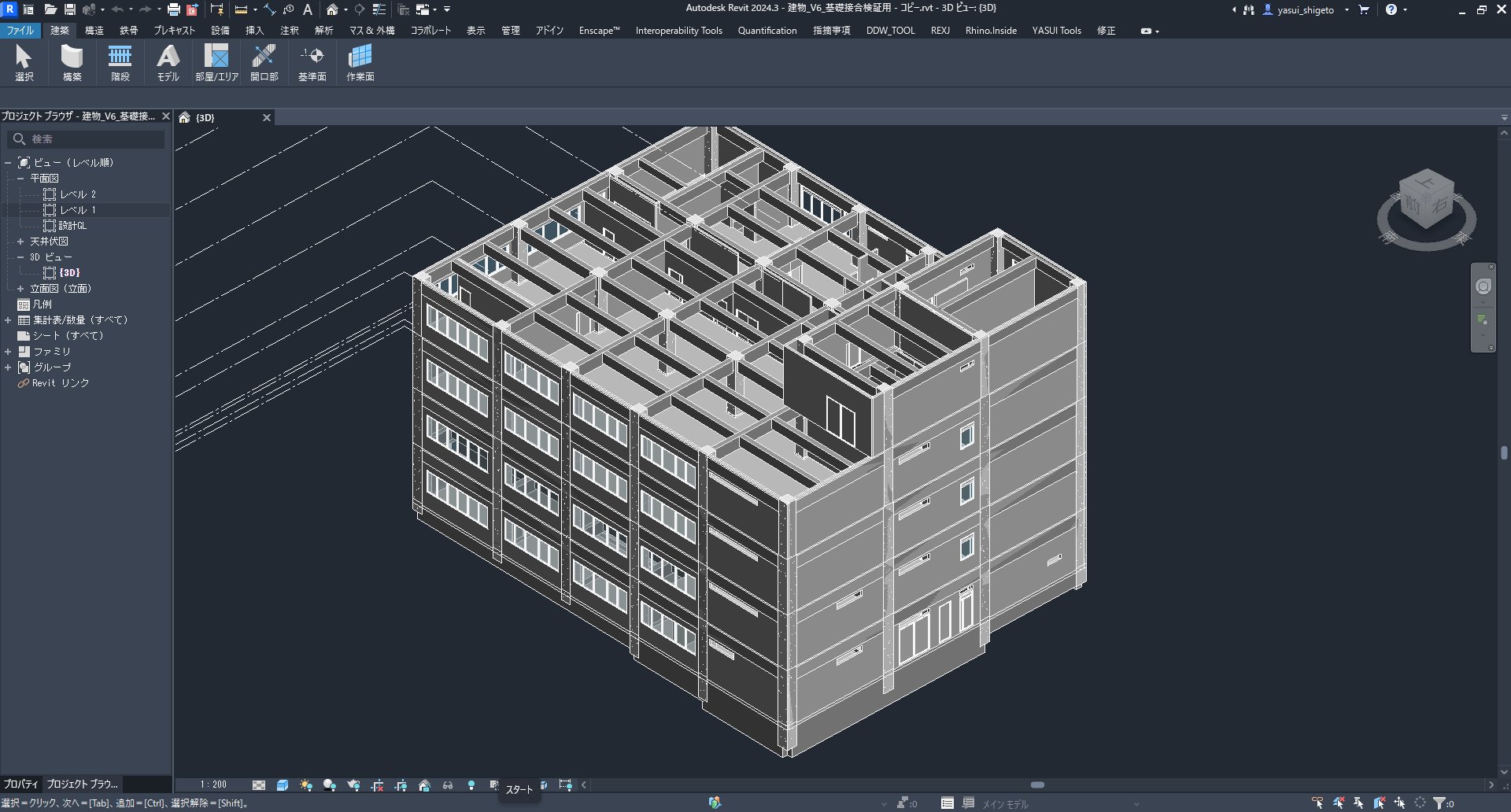Screen dimensions: 1511x812
Task: Open the ファイル file menu
Action: 20,31
